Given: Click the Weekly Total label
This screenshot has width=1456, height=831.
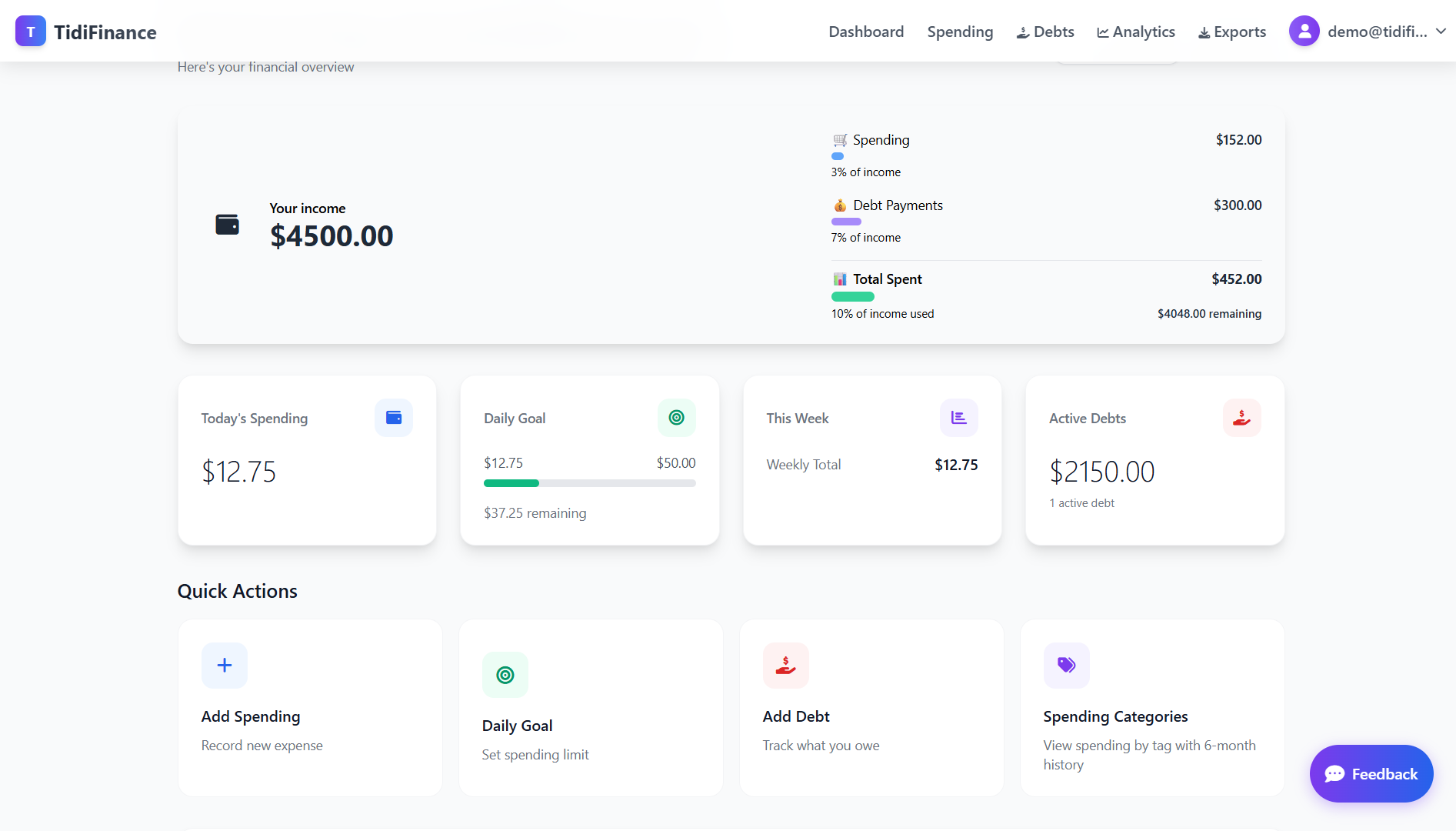Looking at the screenshot, I should 804,465.
